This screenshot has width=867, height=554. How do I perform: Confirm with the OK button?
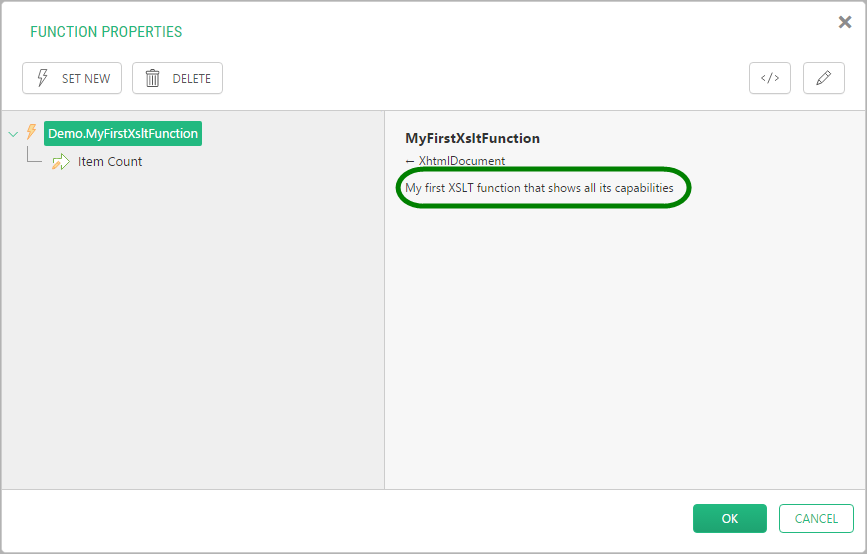click(x=729, y=518)
